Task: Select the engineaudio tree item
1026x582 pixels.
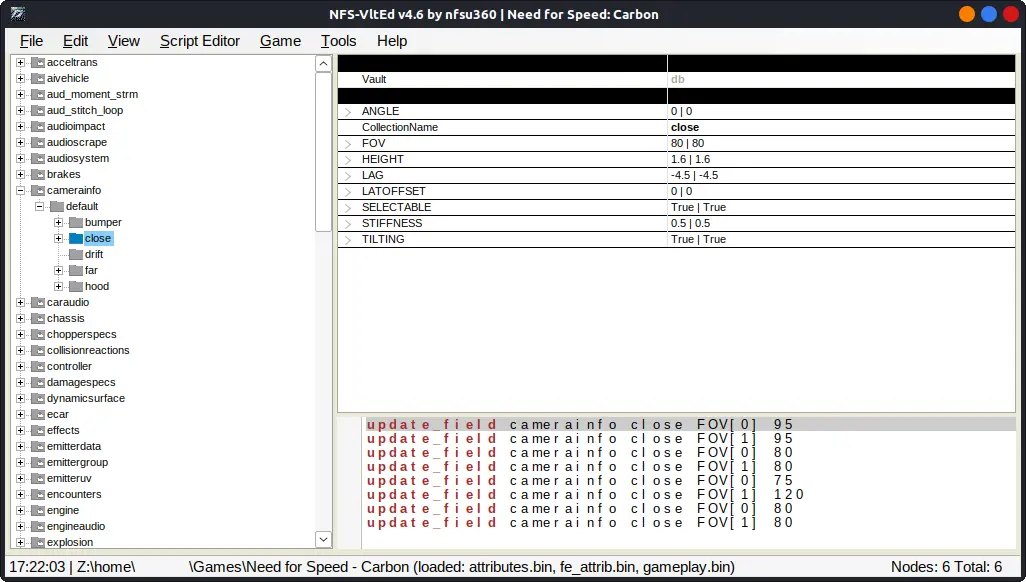Action: tap(76, 526)
